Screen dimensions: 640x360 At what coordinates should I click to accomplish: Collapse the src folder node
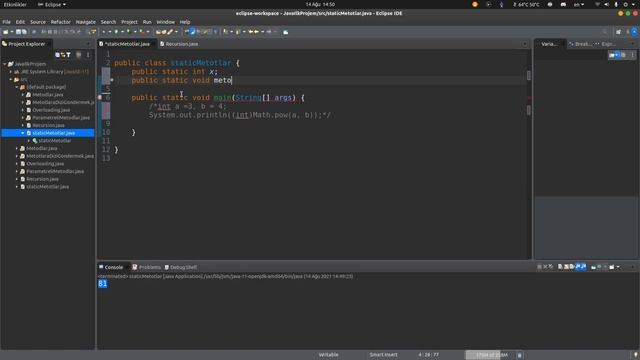tap(11, 80)
